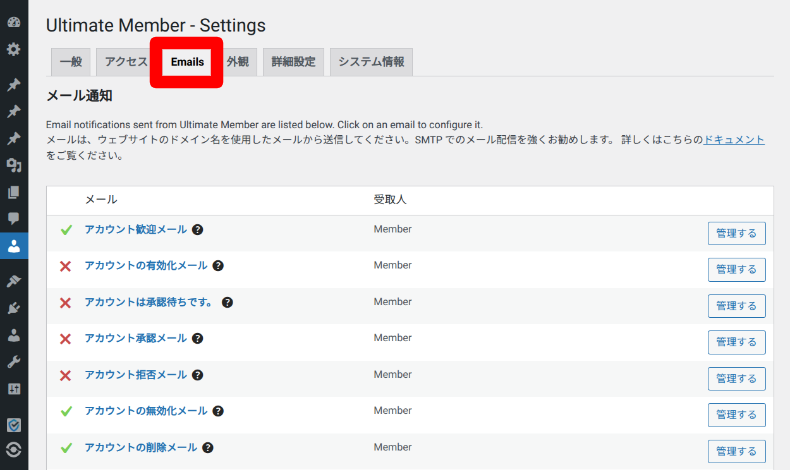Click the メール通知 section heading
Screen dimensions: 790x470
tap(79, 96)
